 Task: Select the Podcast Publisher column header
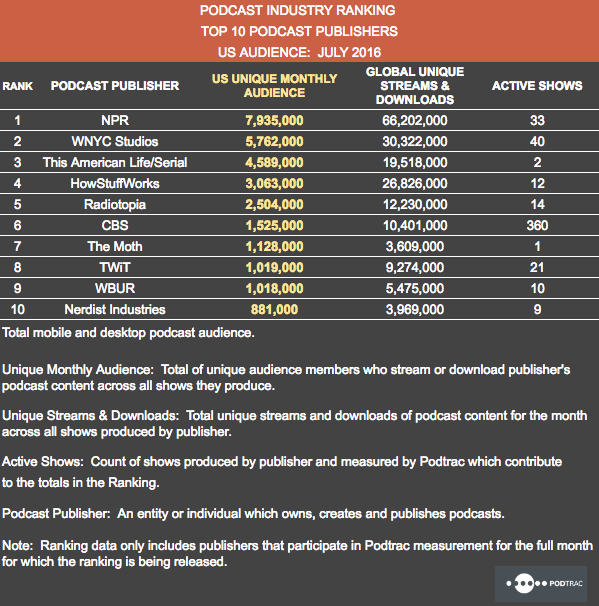point(115,85)
